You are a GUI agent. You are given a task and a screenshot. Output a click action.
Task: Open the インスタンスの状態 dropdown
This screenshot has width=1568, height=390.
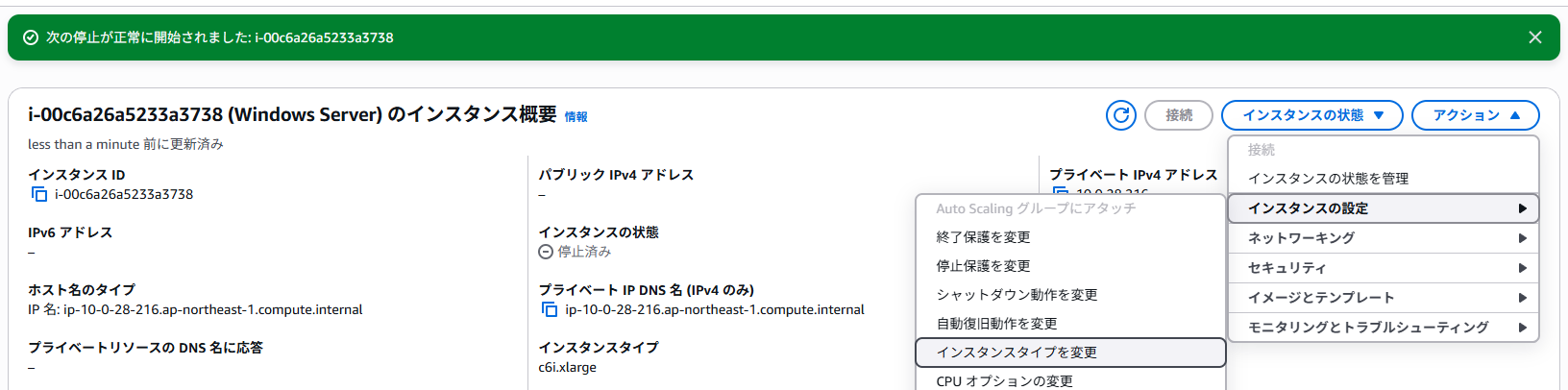coord(1312,115)
